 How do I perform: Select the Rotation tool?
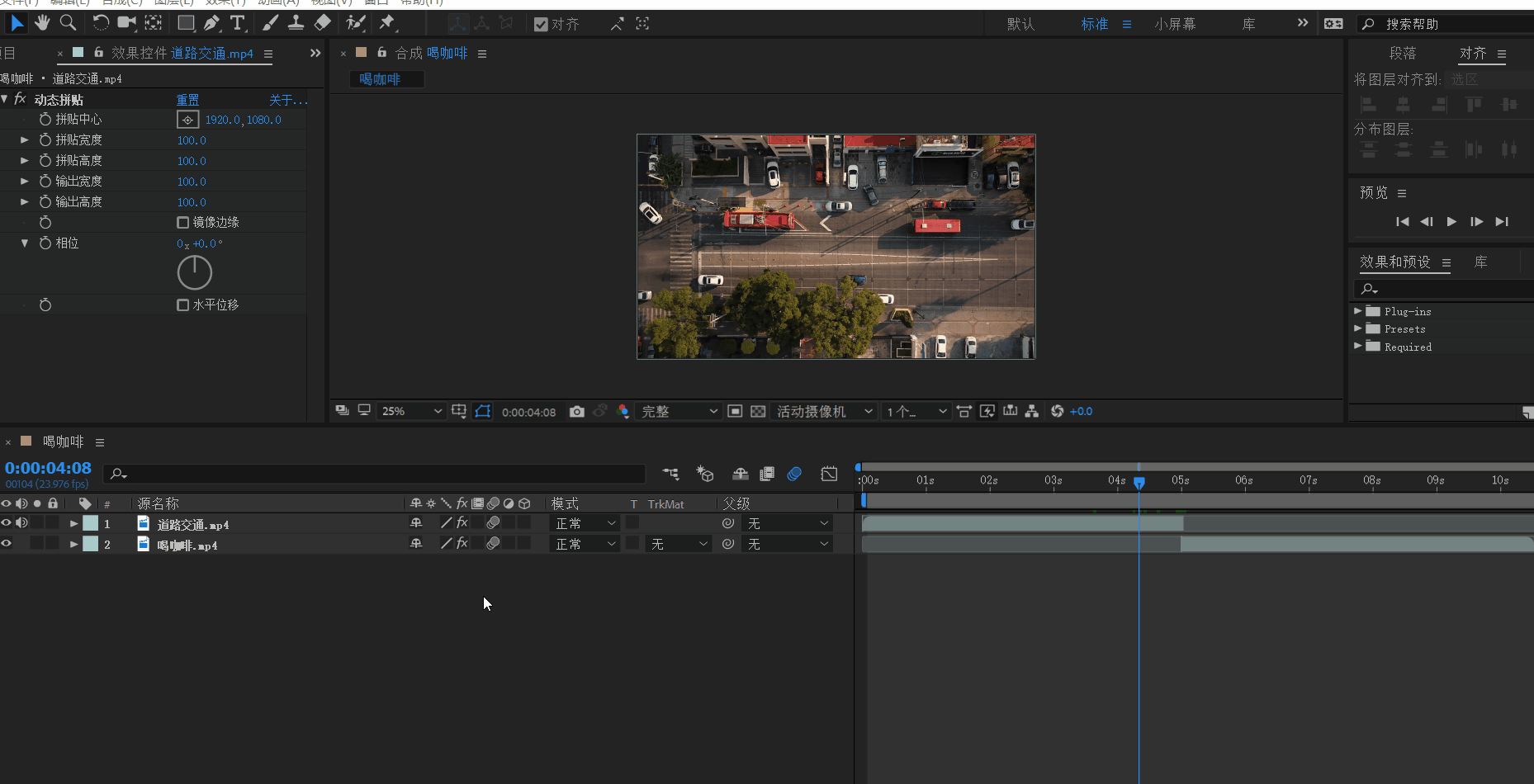(x=100, y=23)
